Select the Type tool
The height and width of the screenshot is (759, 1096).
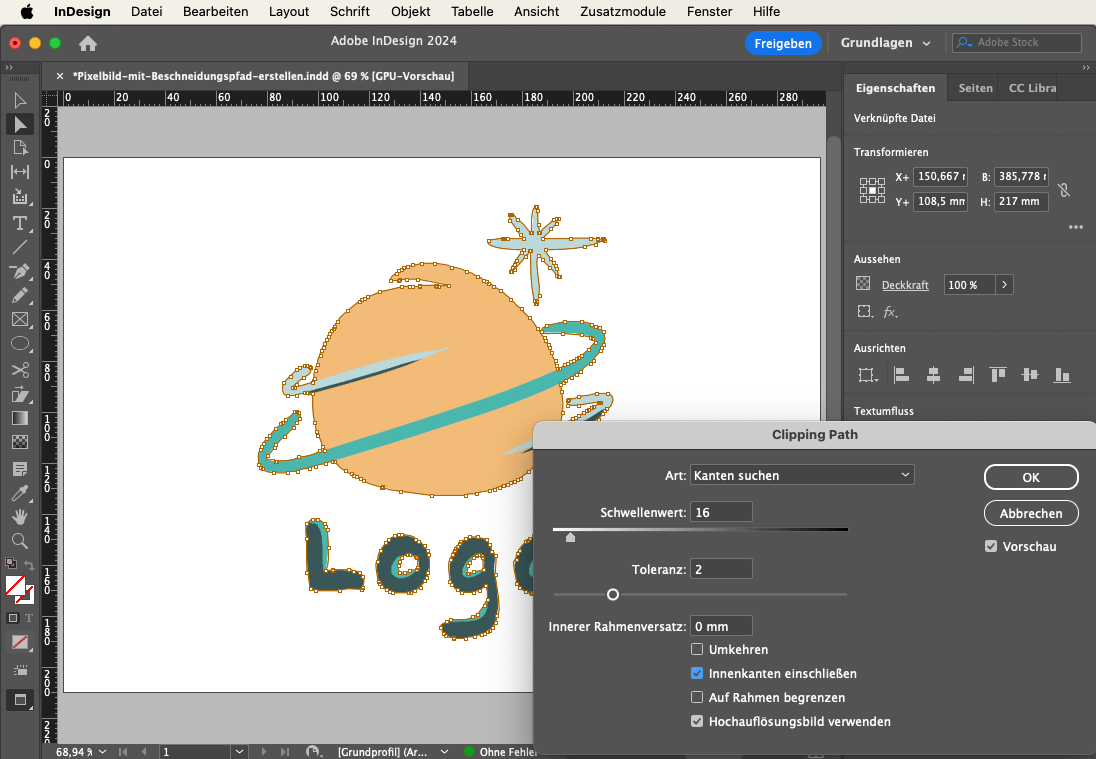(20, 222)
